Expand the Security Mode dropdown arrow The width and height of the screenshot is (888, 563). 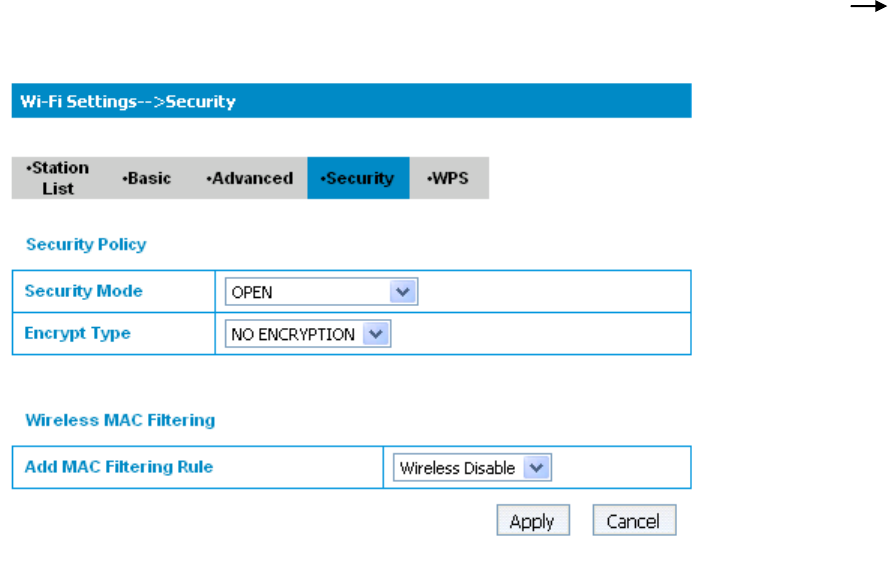tap(404, 292)
